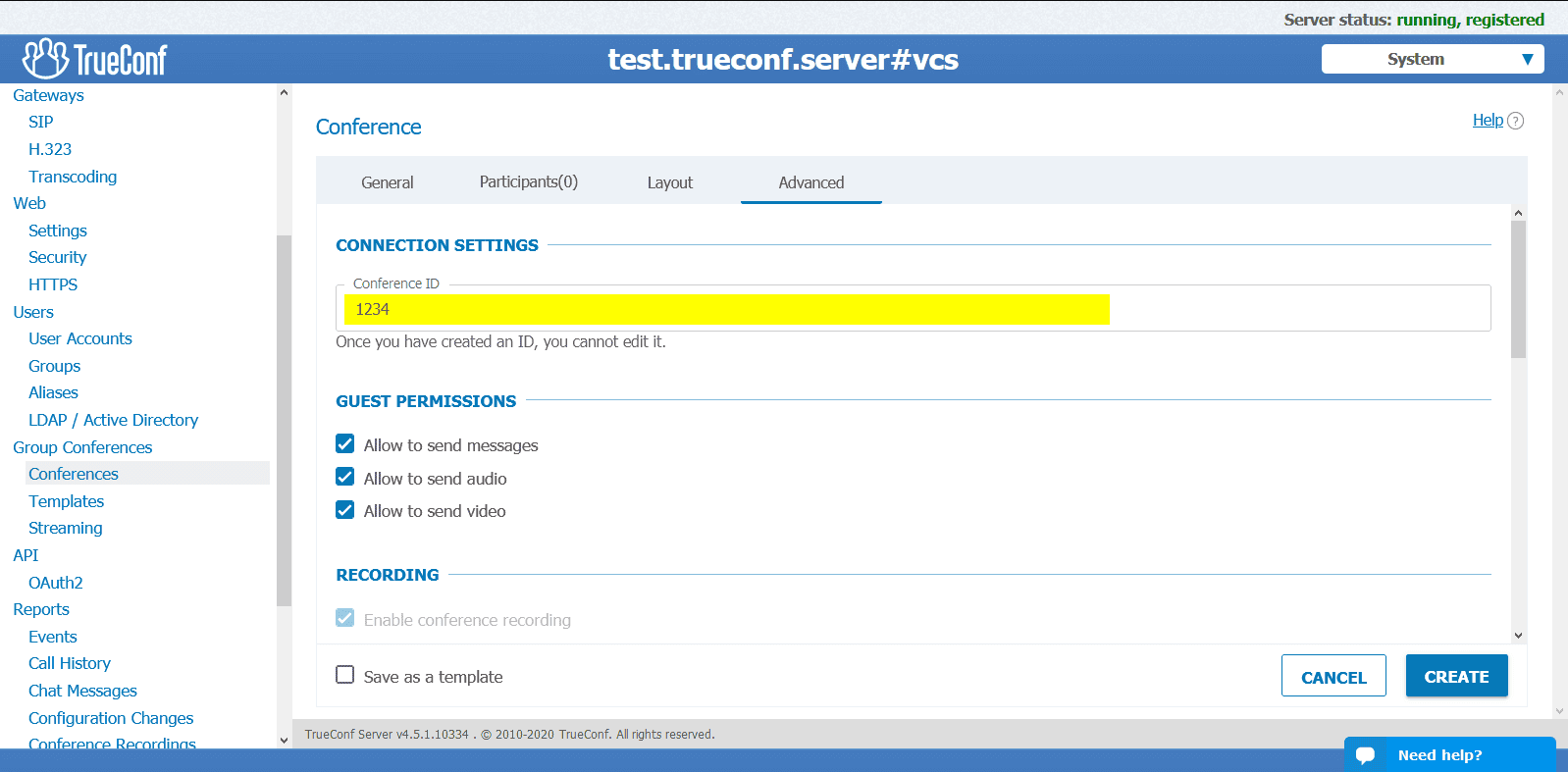Image resolution: width=1568 pixels, height=772 pixels.
Task: Open OAuth2 API page
Action: point(56,583)
